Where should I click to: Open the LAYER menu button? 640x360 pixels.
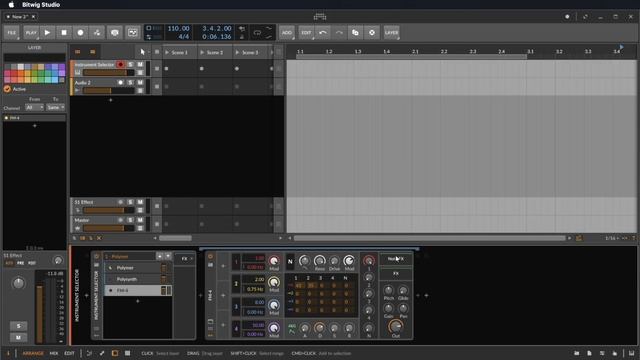pyautogui.click(x=391, y=33)
